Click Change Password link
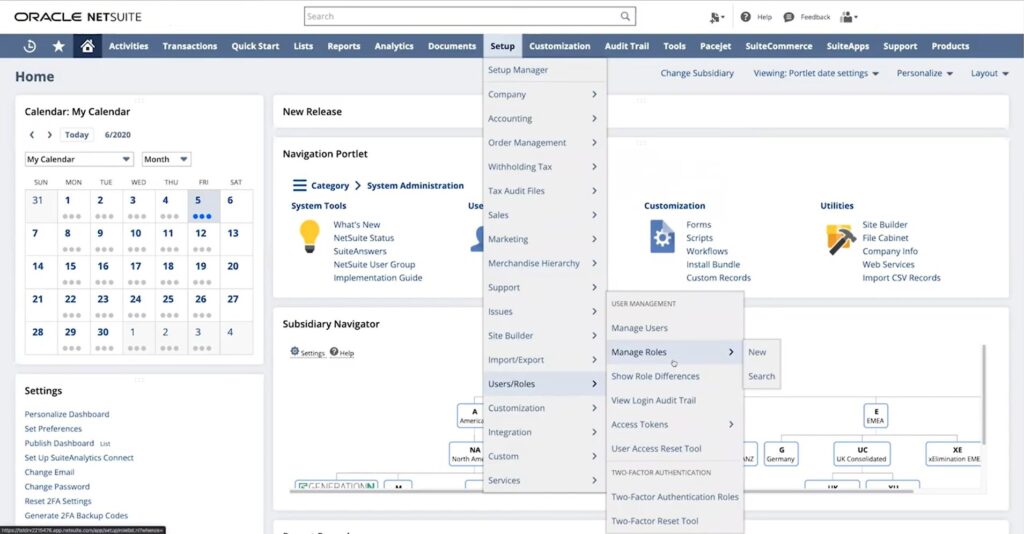The height and width of the screenshot is (534, 1024). pos(57,486)
